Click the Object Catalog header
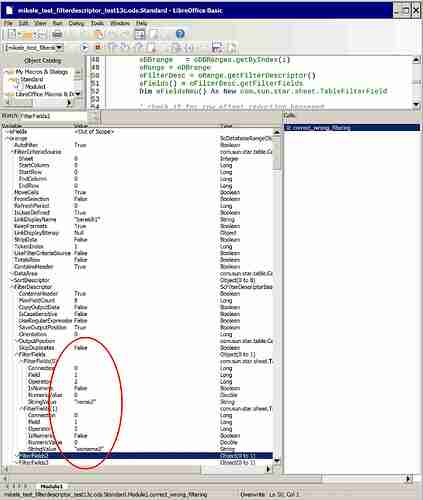This screenshot has height=500, width=423. (42, 60)
